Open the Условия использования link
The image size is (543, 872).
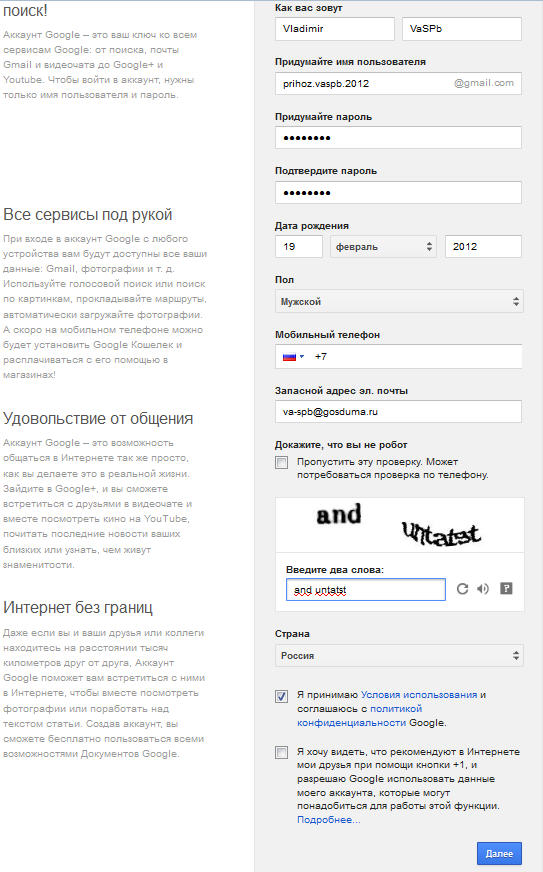[x=419, y=695]
